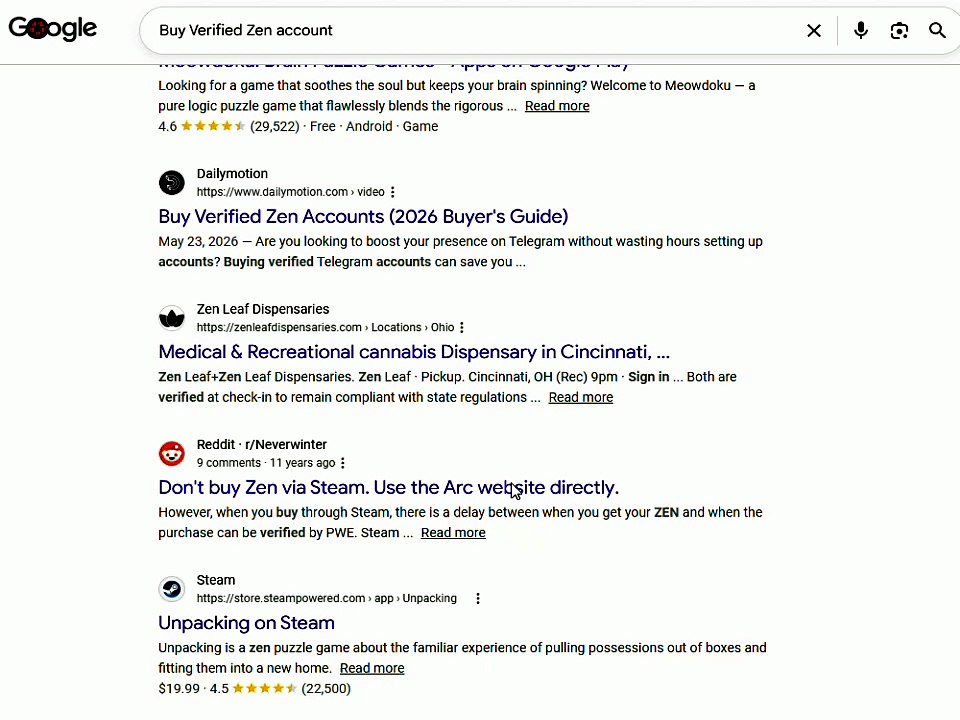Open Unpacking on Steam result
This screenshot has height=720, width=960.
click(246, 623)
